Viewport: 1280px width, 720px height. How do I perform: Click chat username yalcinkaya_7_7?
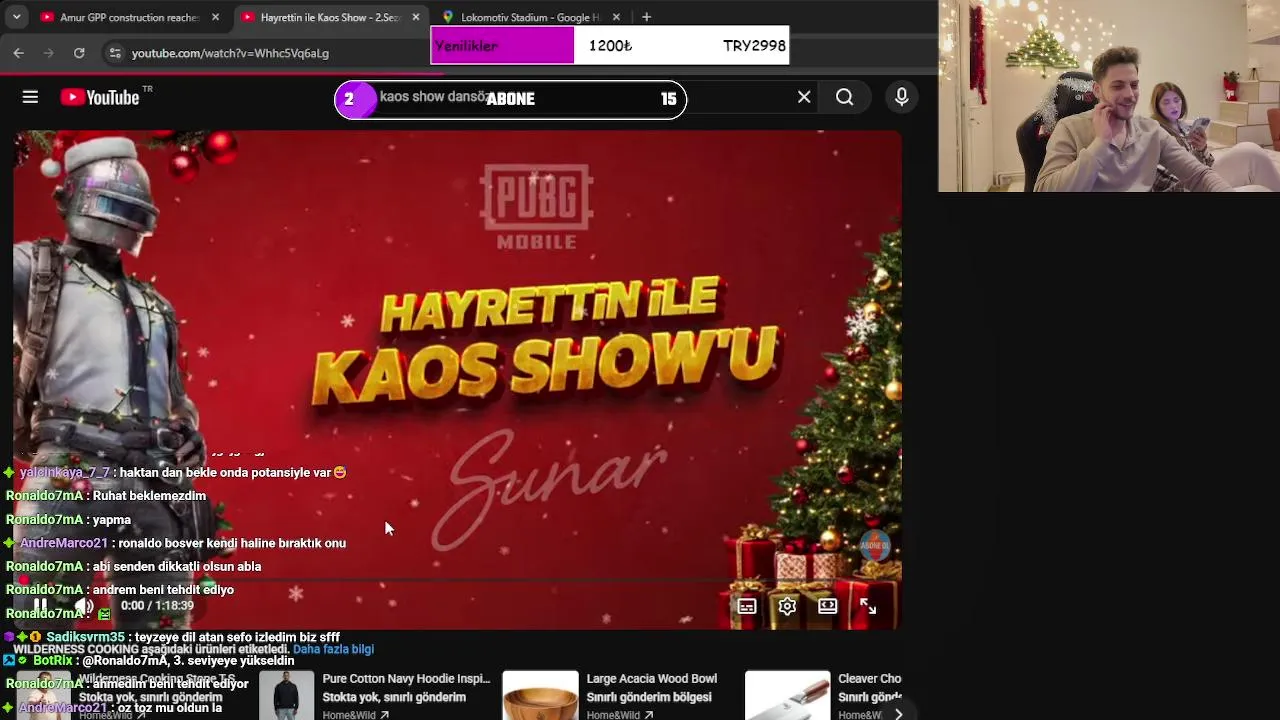coord(65,472)
